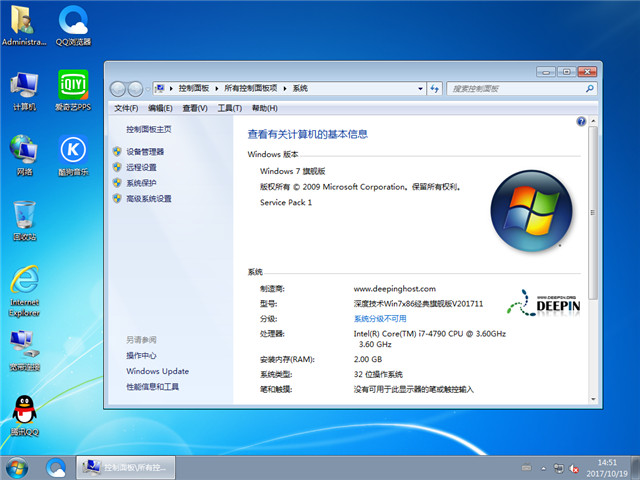Open the 帮助(H) menu
This screenshot has height=480, width=640.
point(264,108)
